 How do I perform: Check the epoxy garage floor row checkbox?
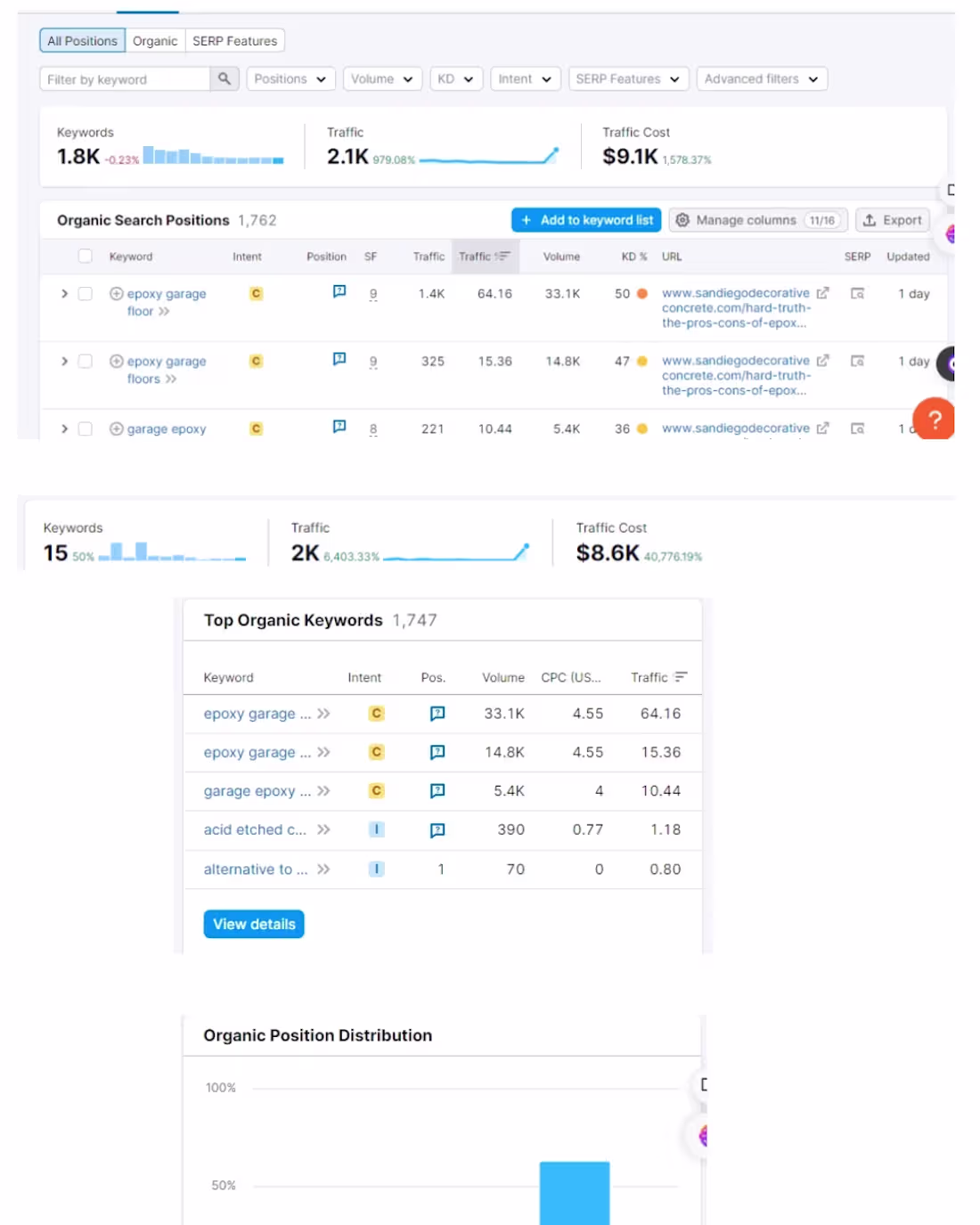tap(86, 293)
